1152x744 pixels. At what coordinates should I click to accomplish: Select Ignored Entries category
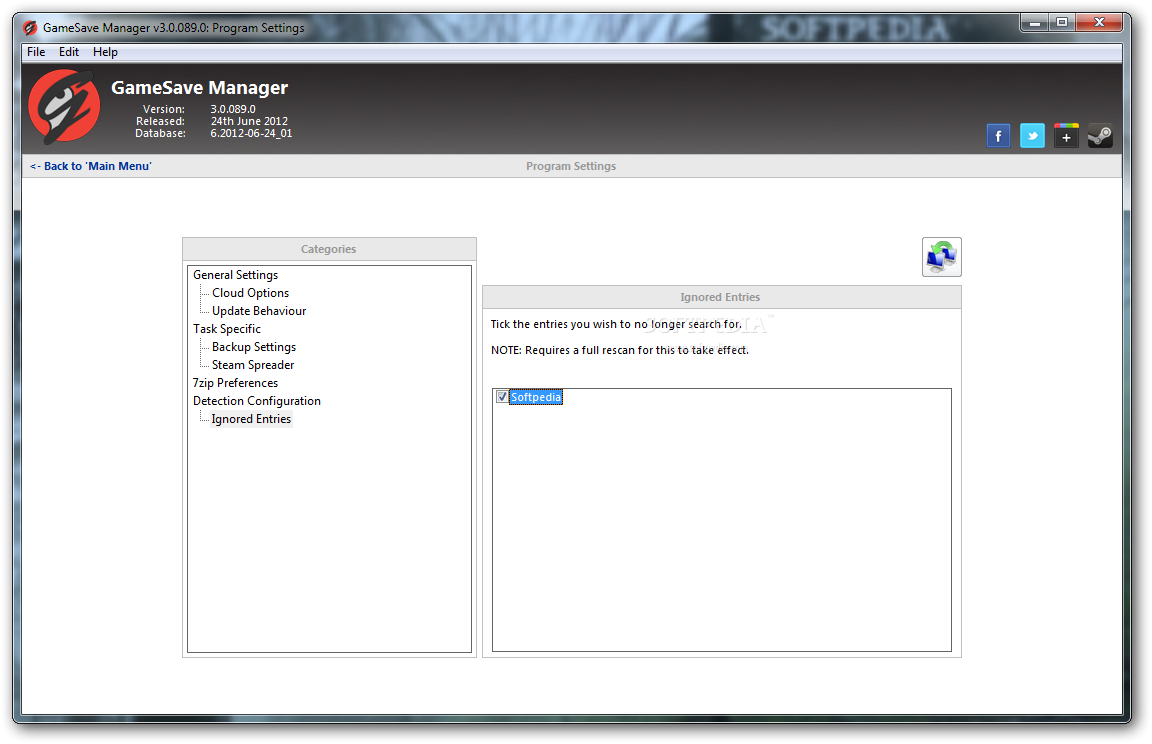point(251,419)
